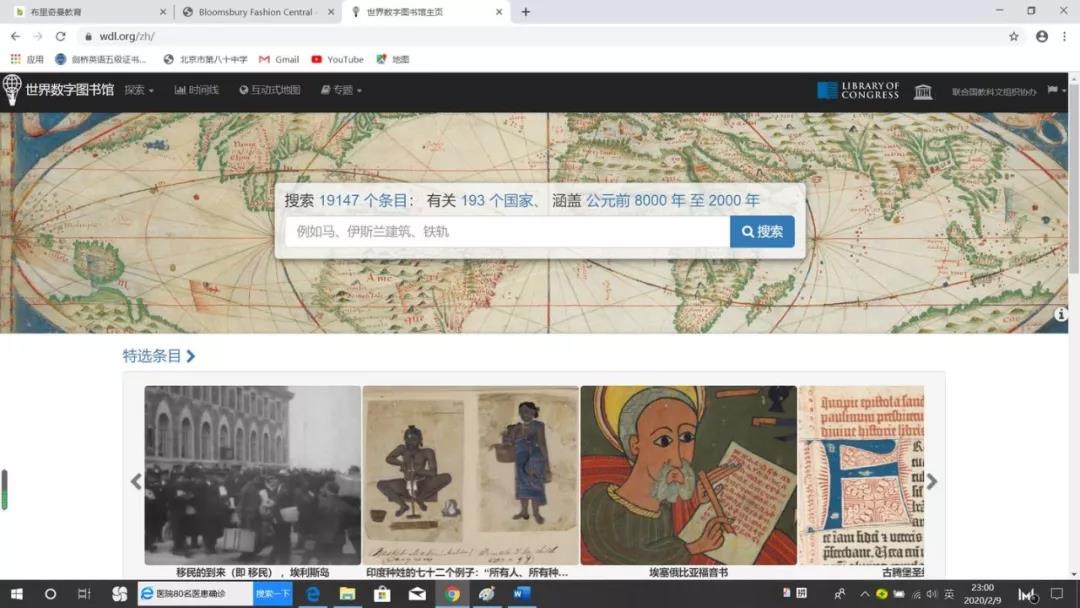
Task: Click the search input field on banner
Action: pos(507,232)
